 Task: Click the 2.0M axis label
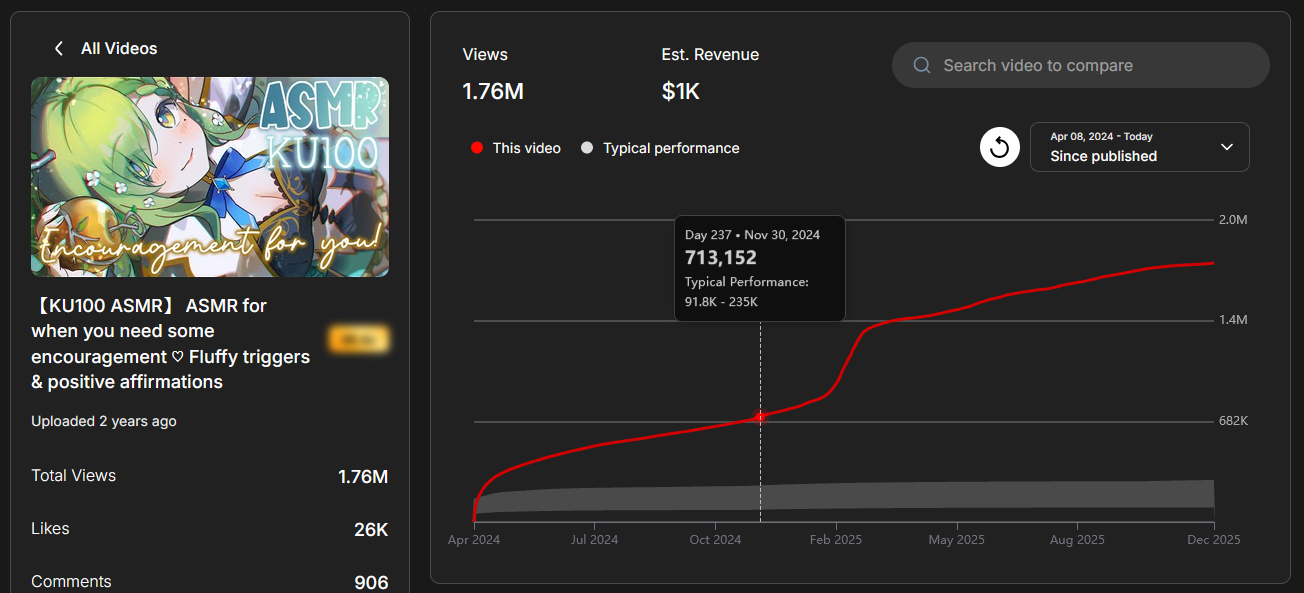tap(1234, 219)
